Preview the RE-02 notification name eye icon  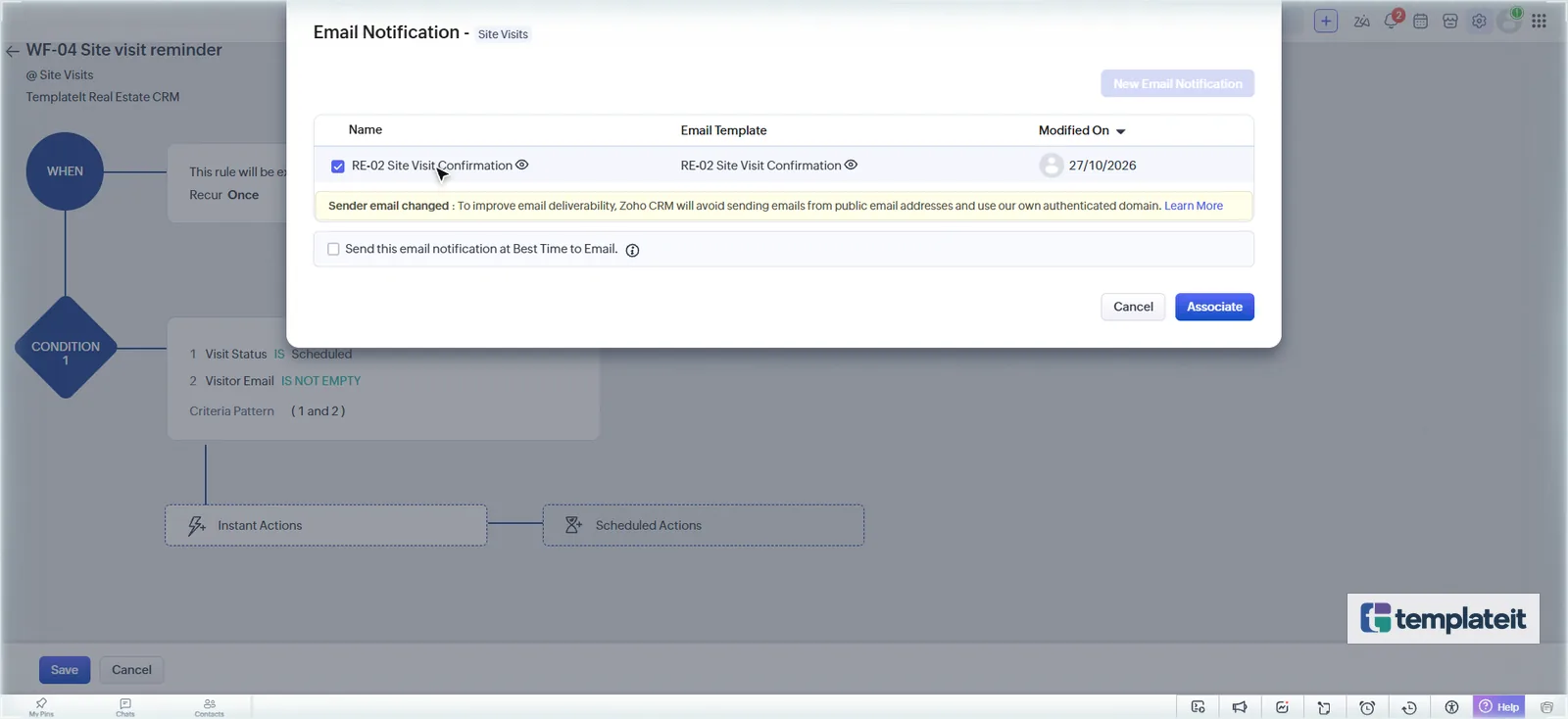click(x=522, y=165)
